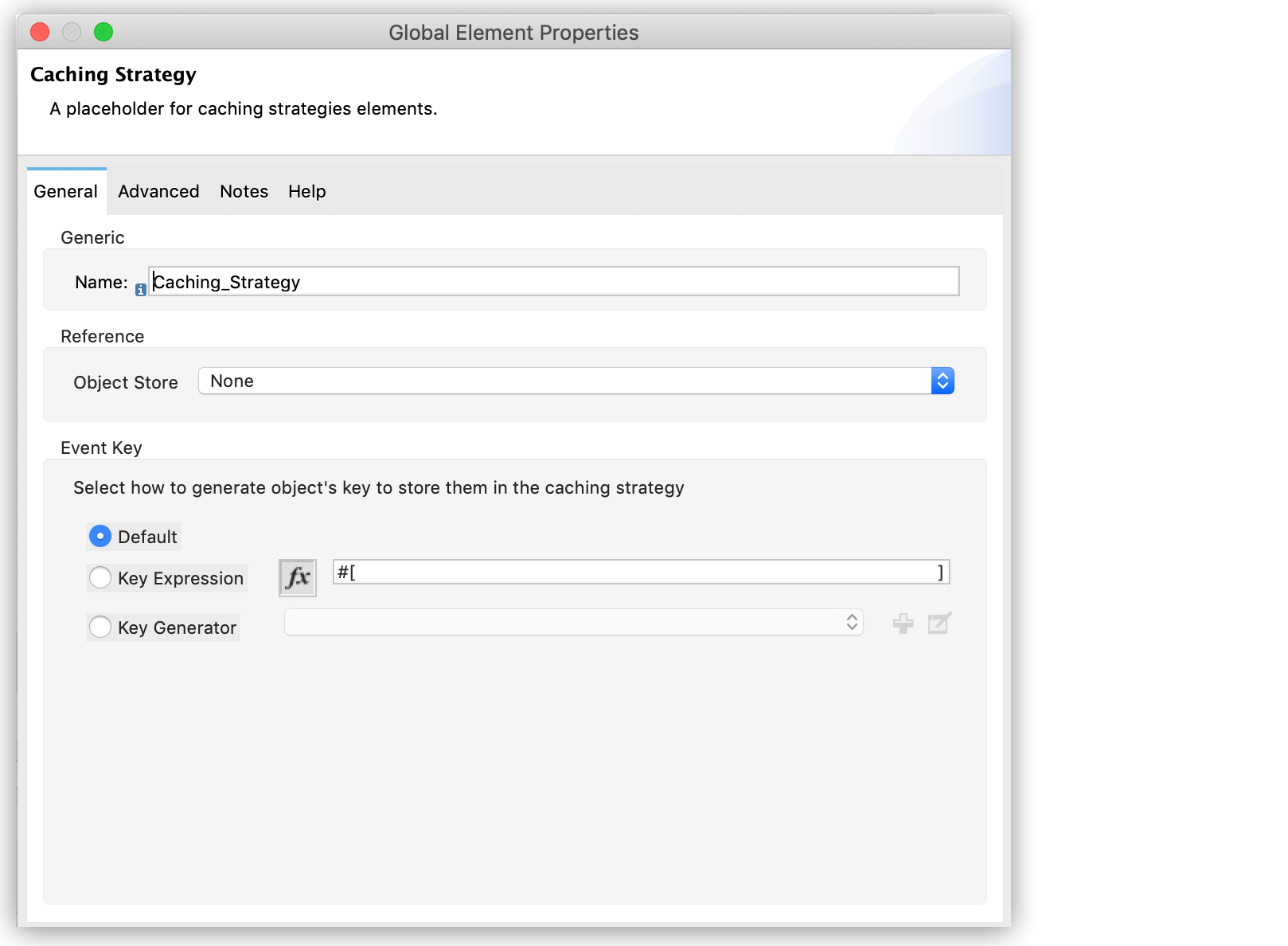Viewport: 1288px width, 946px height.
Task: Click the fx expression function icon
Action: (x=297, y=577)
